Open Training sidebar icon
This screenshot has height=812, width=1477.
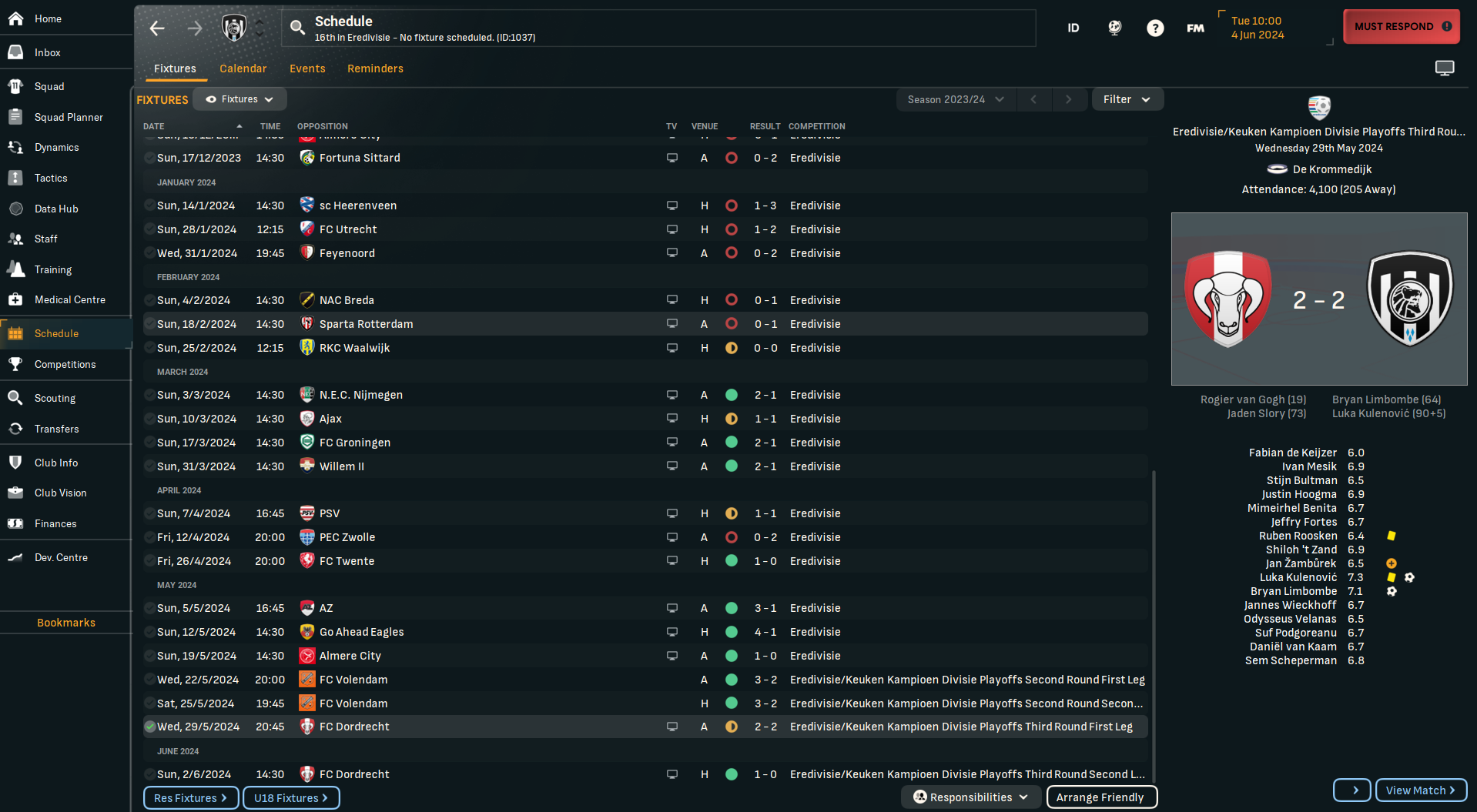pyautogui.click(x=15, y=269)
